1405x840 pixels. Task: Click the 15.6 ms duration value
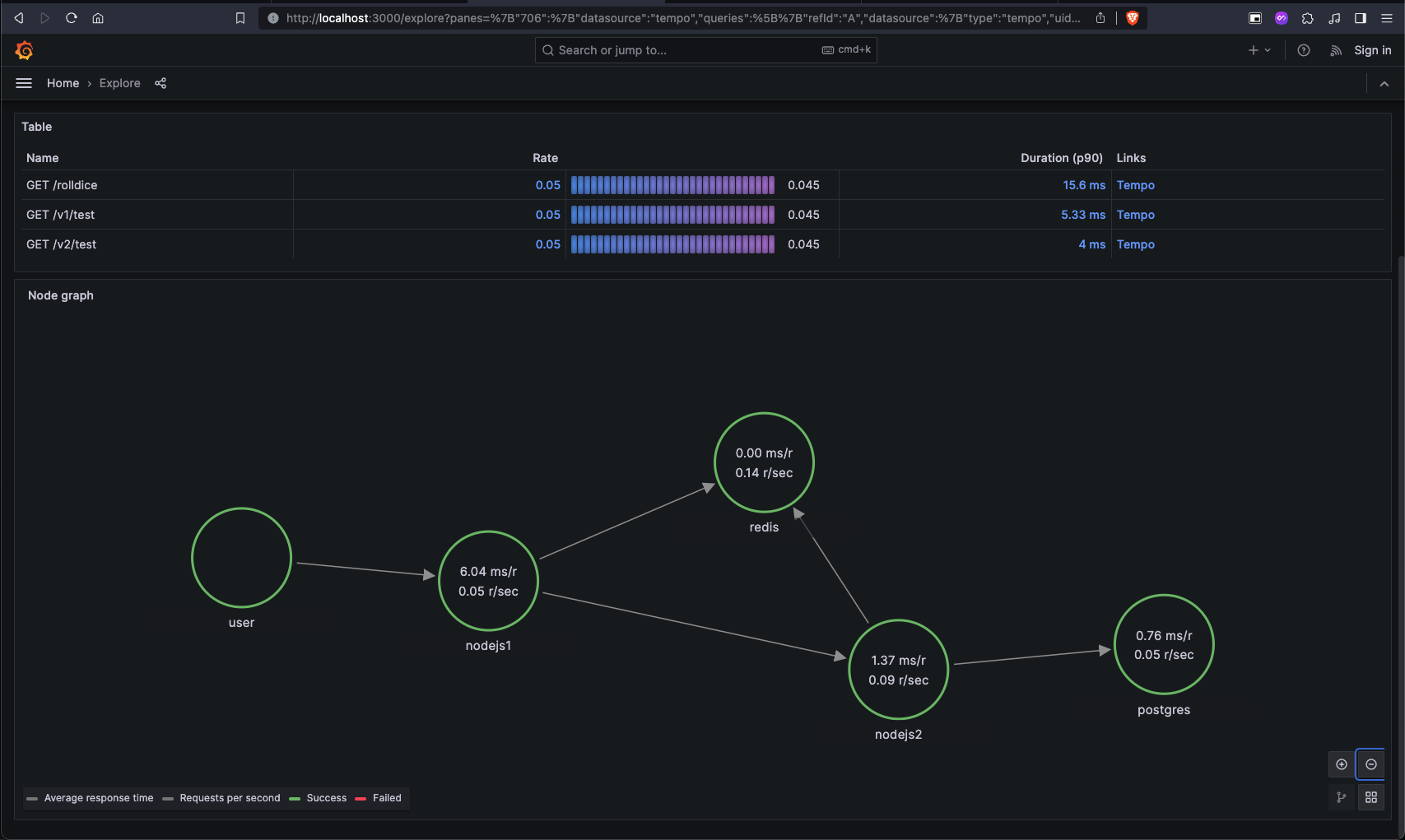[1084, 185]
